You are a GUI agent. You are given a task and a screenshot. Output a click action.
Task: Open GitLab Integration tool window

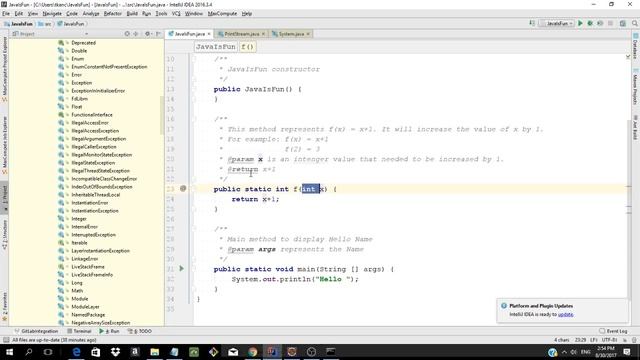(x=36, y=331)
